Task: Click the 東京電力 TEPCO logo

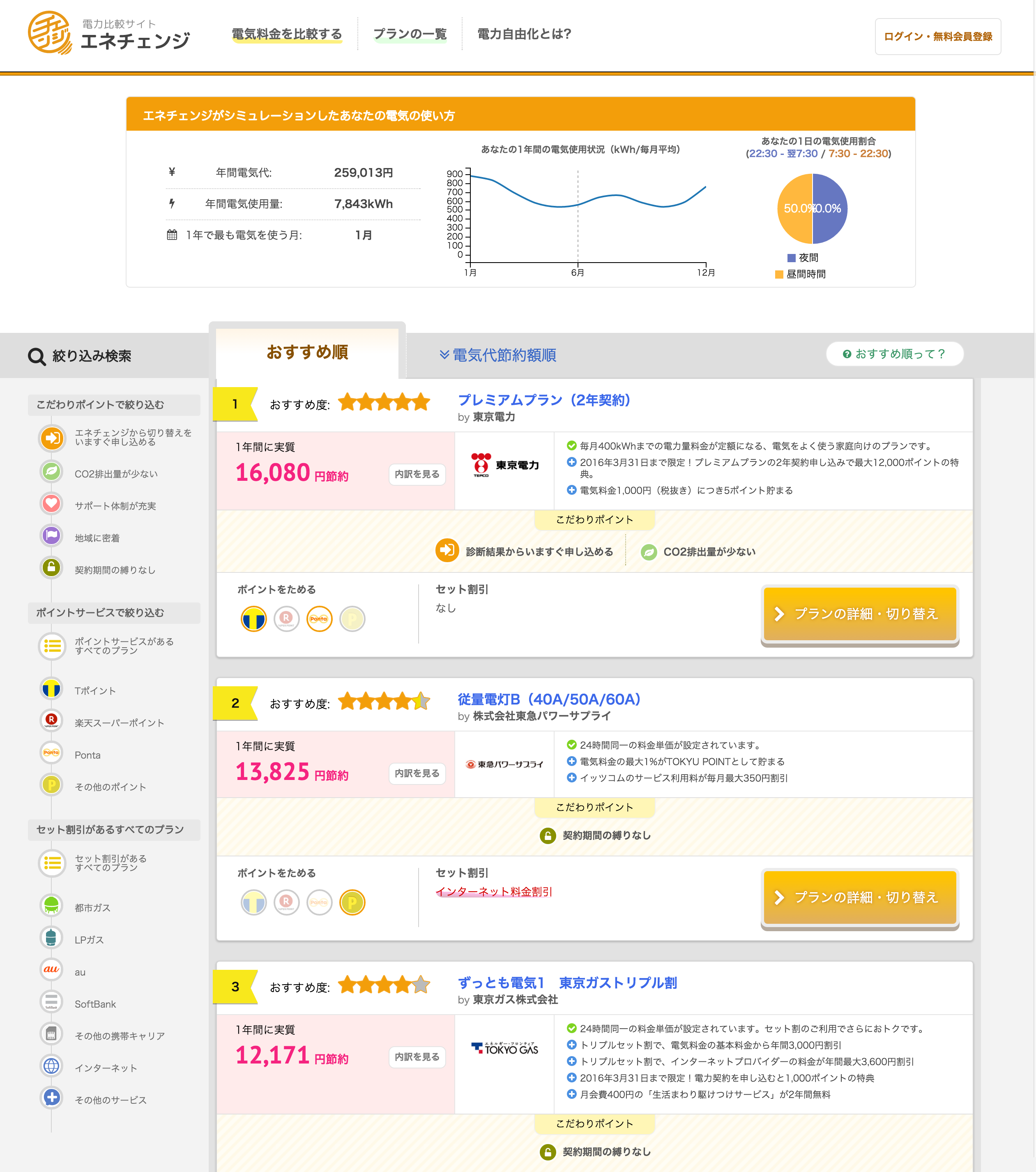Action: pos(505,465)
